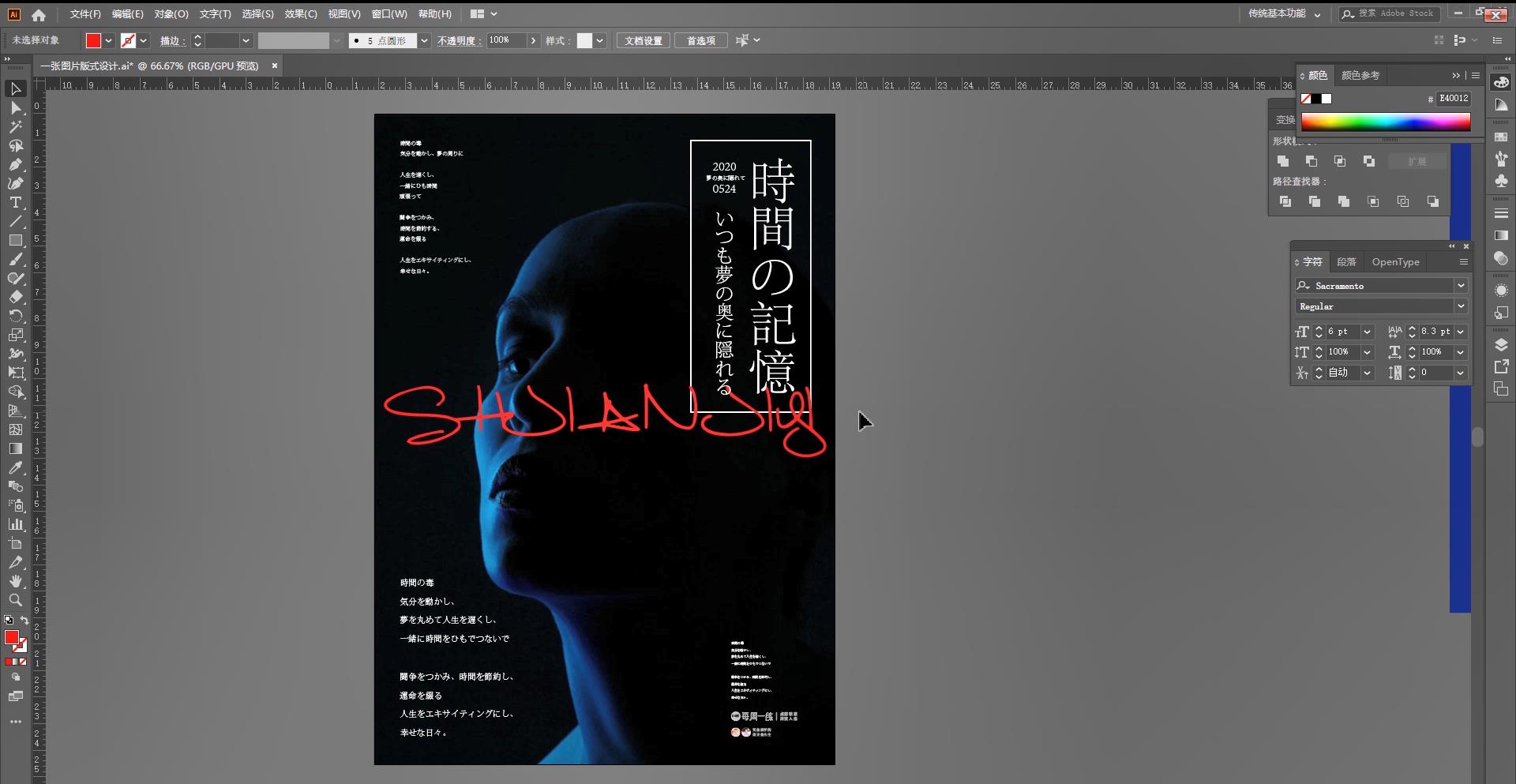Select the Paintbrush tool
The width and height of the screenshot is (1516, 784).
pyautogui.click(x=16, y=259)
